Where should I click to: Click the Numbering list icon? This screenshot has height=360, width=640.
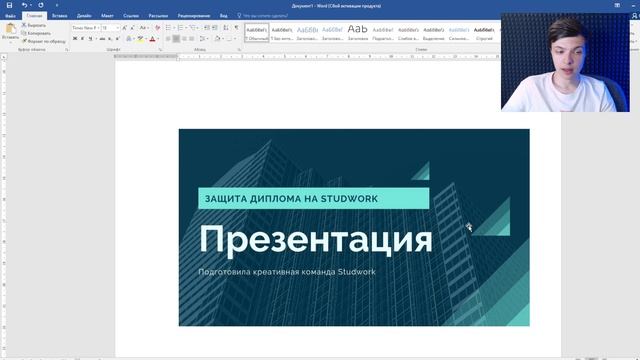[180, 28]
